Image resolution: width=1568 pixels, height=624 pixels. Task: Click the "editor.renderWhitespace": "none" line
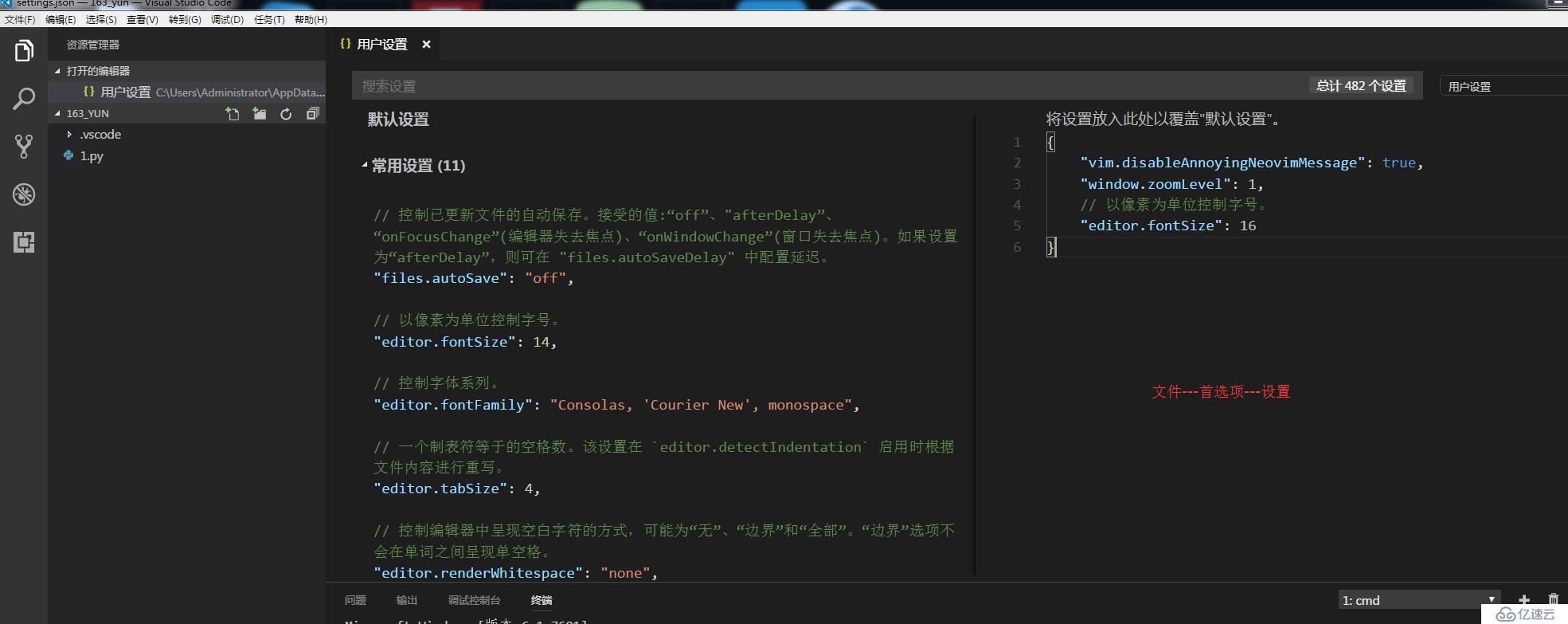pos(516,573)
